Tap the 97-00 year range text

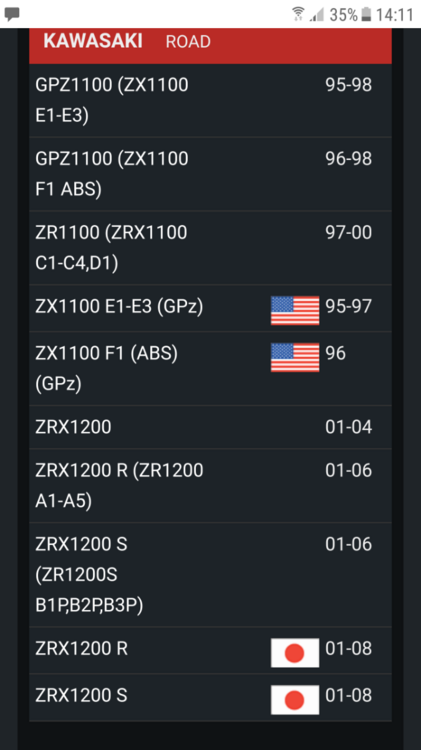click(x=349, y=233)
